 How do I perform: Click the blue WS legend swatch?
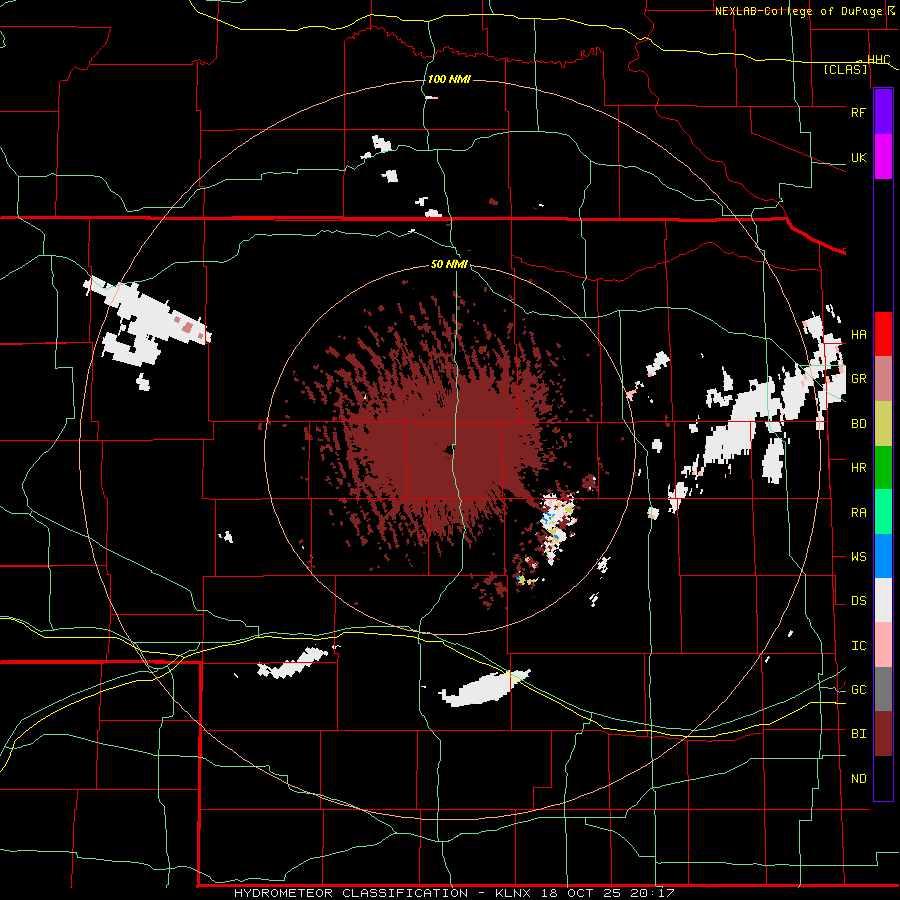pyautogui.click(x=883, y=556)
